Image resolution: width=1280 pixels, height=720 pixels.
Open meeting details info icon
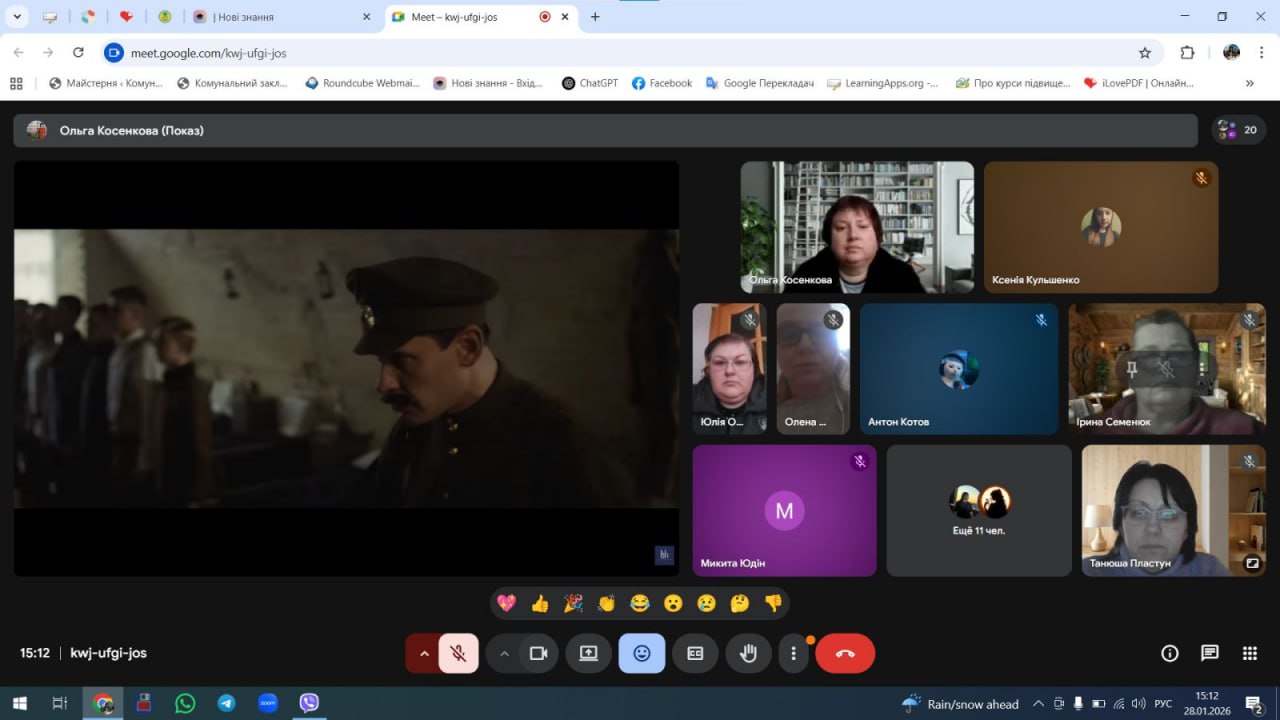click(1169, 653)
